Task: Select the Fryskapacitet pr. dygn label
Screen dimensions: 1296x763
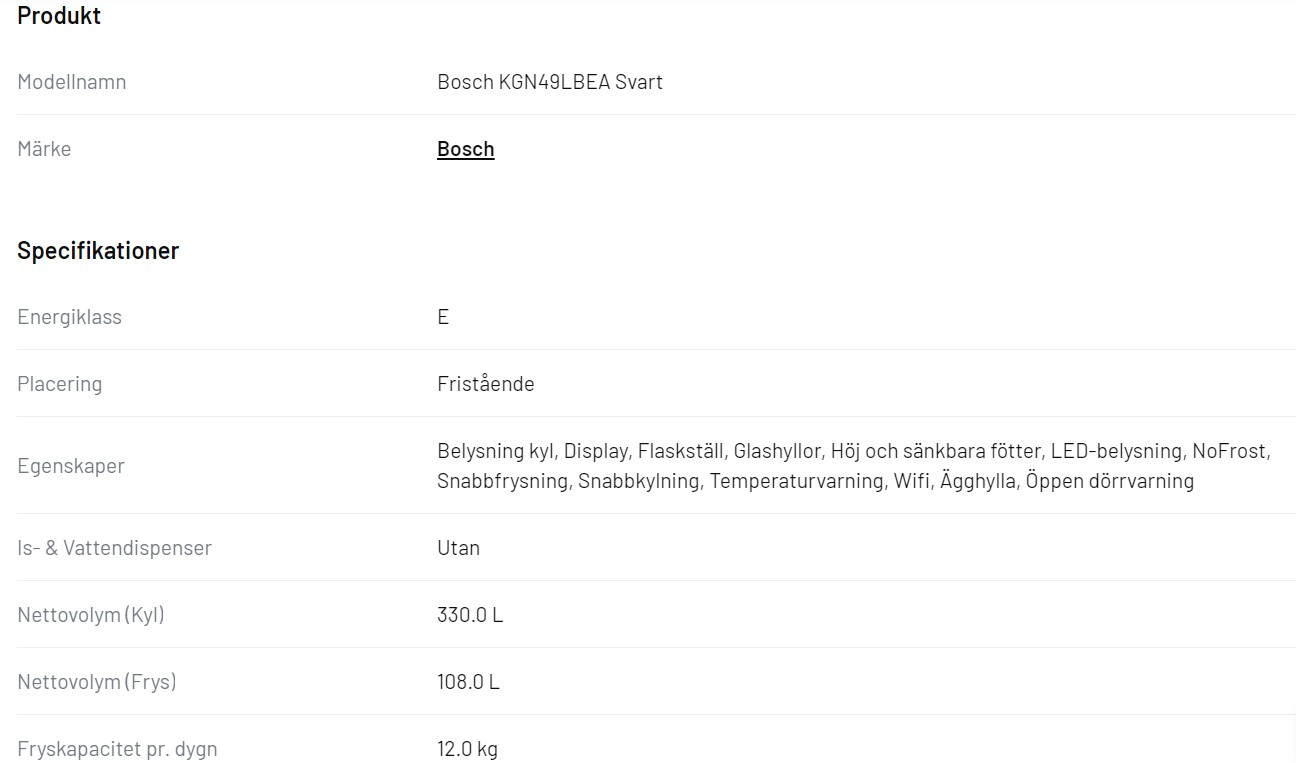Action: [117, 749]
